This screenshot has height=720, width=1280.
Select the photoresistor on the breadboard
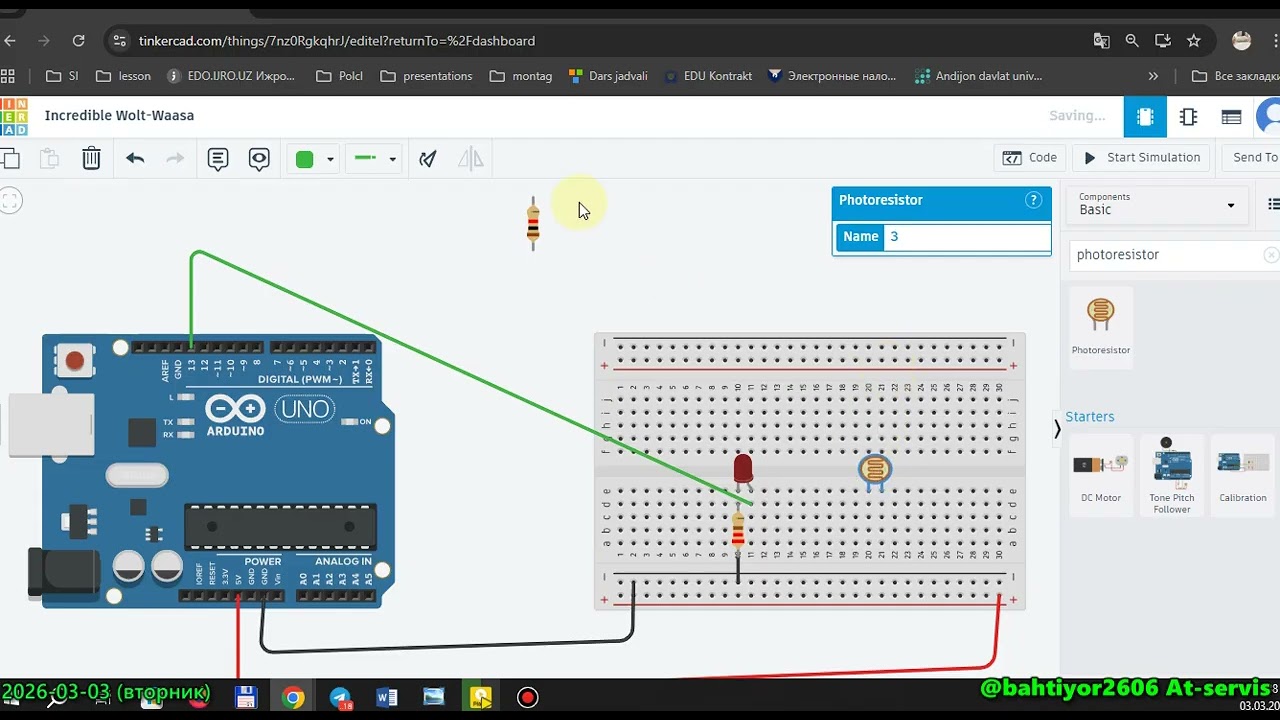[x=875, y=471]
